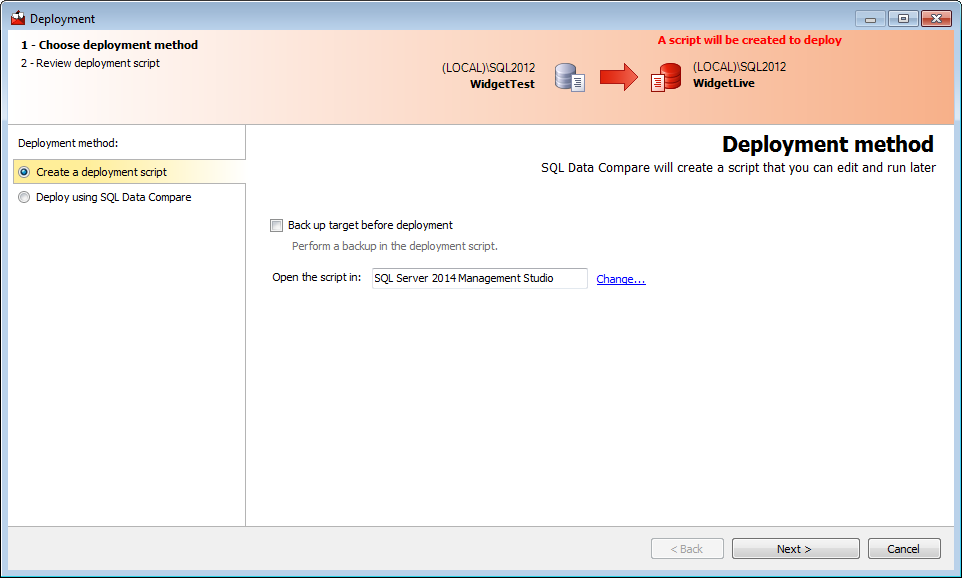Select step 1 Choose deployment method
Screen dimensions: 962x578
[x=109, y=45]
